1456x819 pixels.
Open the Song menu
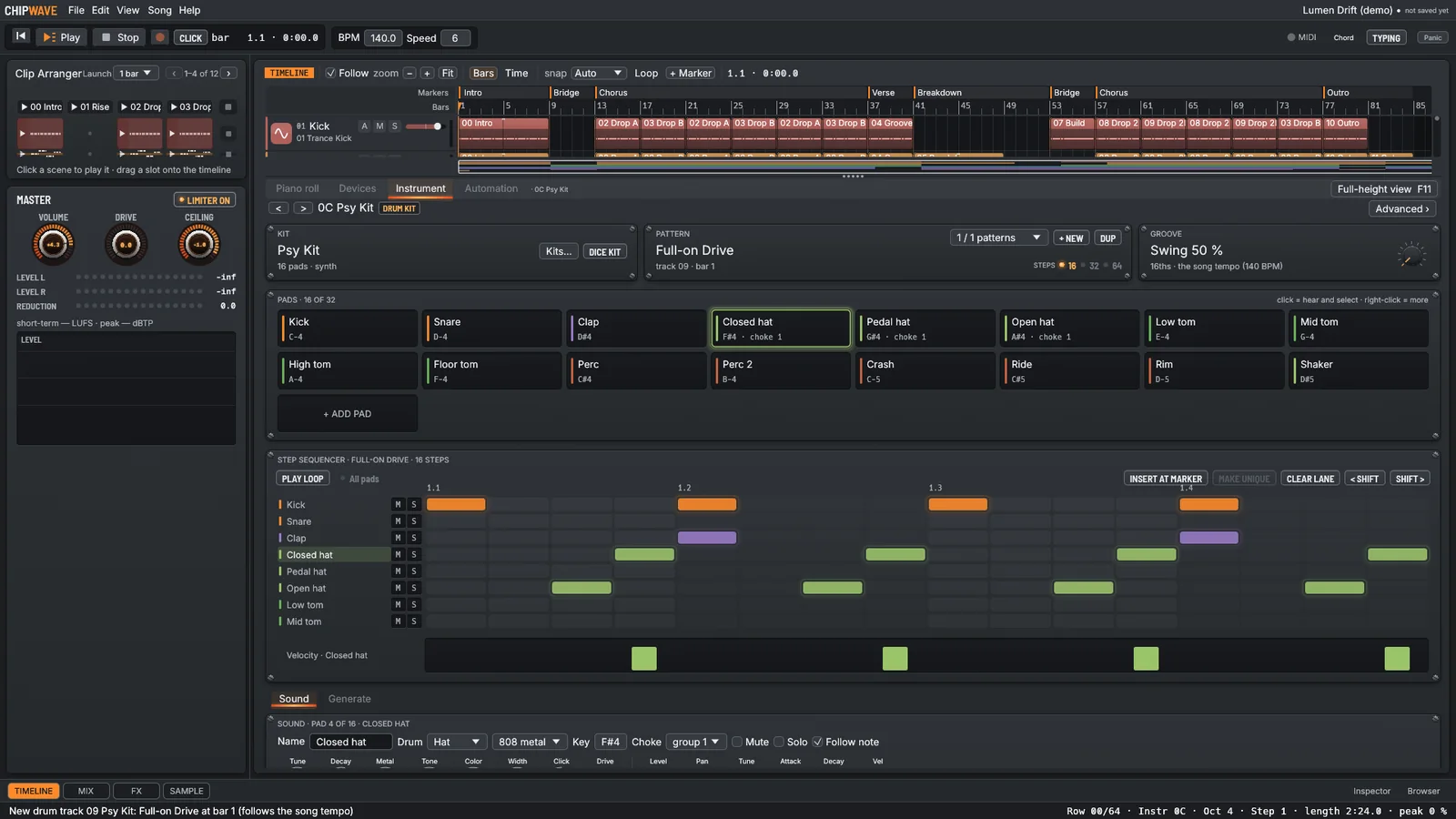[x=159, y=10]
